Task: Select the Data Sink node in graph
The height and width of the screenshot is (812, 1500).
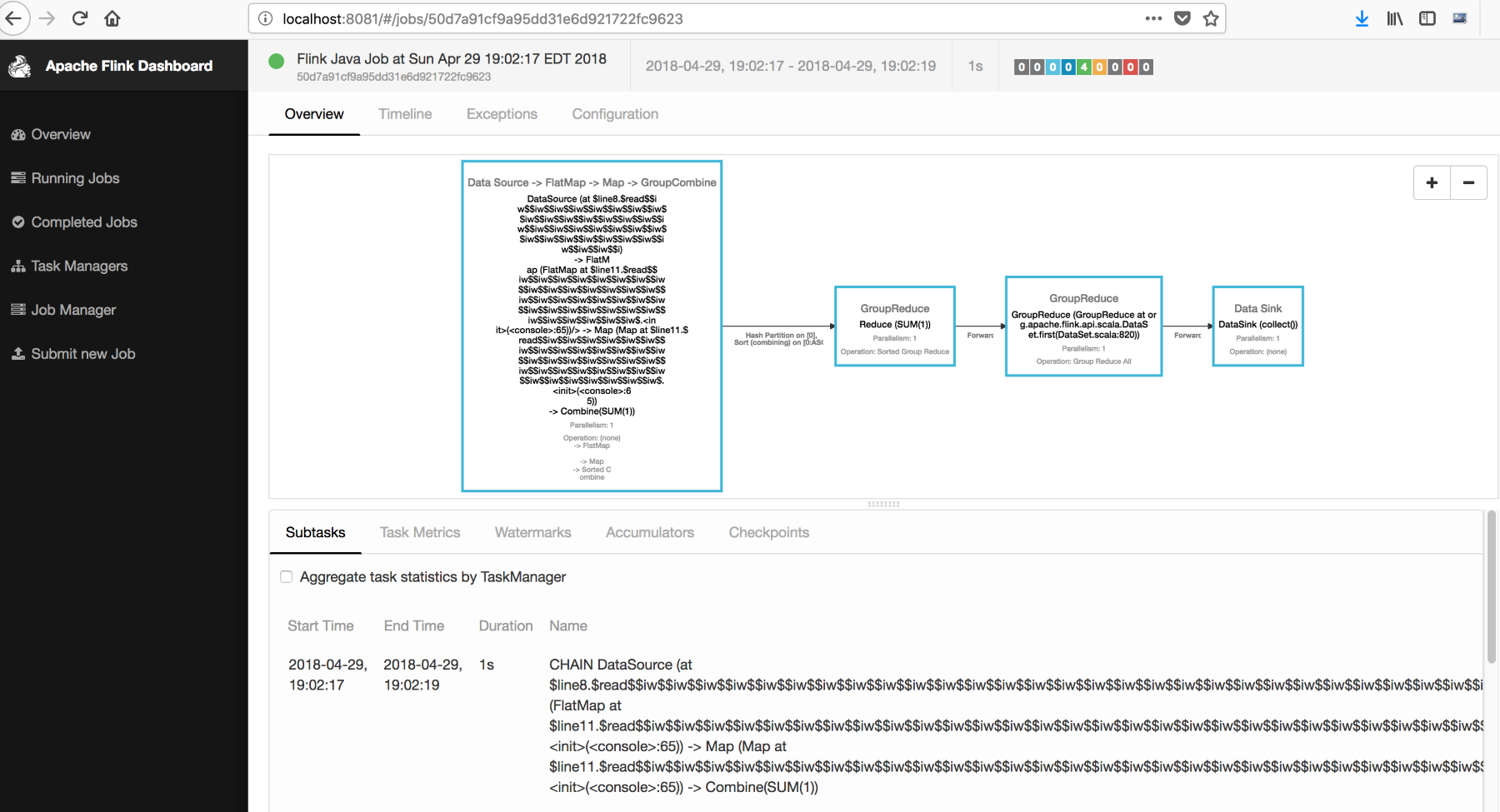Action: (1258, 326)
